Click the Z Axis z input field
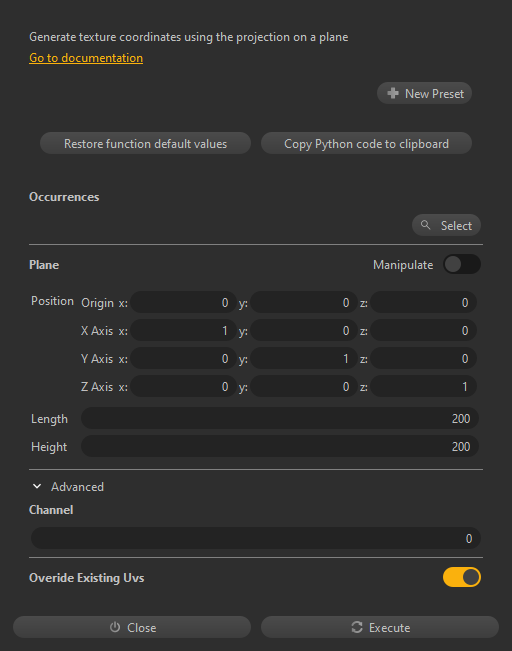This screenshot has height=651, width=512. pyautogui.click(x=423, y=387)
